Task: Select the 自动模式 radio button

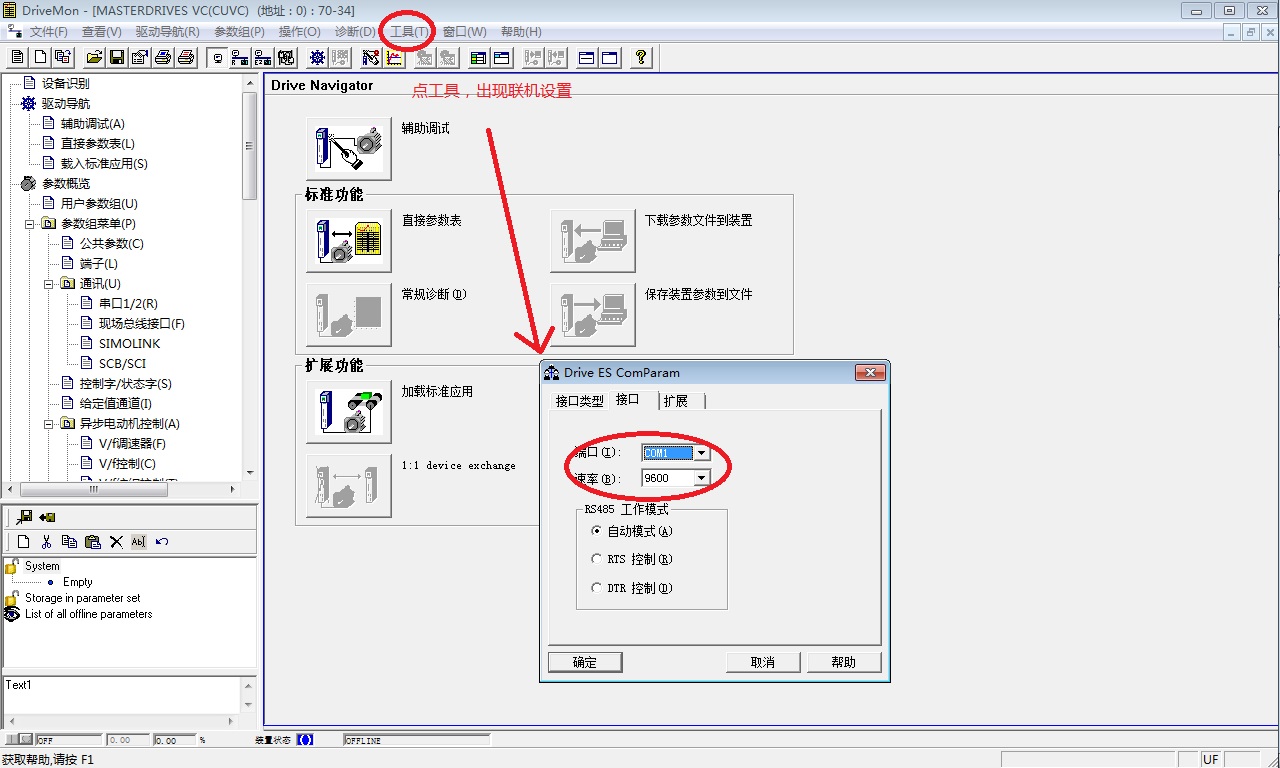Action: point(597,531)
